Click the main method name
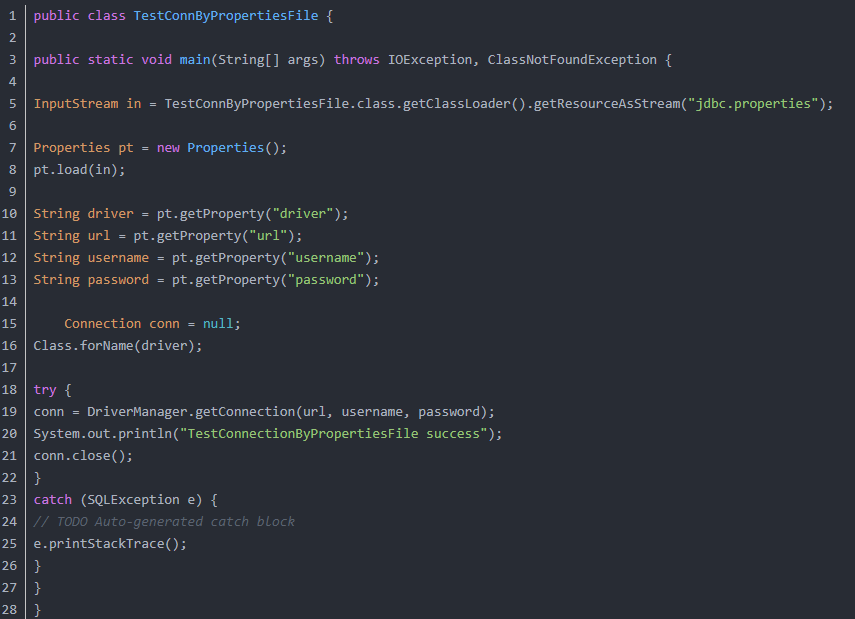This screenshot has height=619, width=855. click(195, 59)
